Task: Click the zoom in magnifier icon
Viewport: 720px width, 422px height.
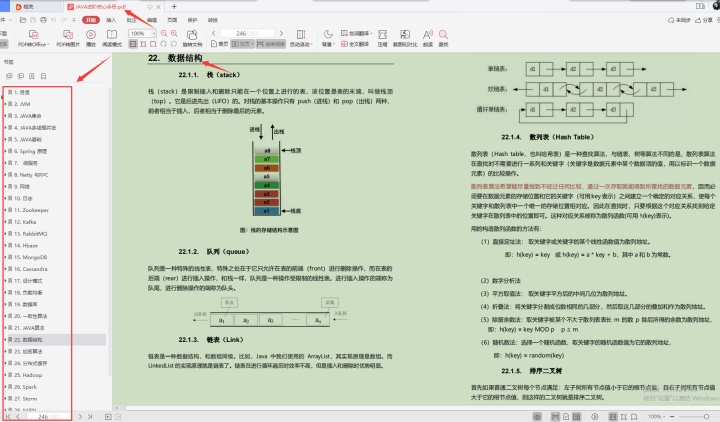Action: [174, 34]
